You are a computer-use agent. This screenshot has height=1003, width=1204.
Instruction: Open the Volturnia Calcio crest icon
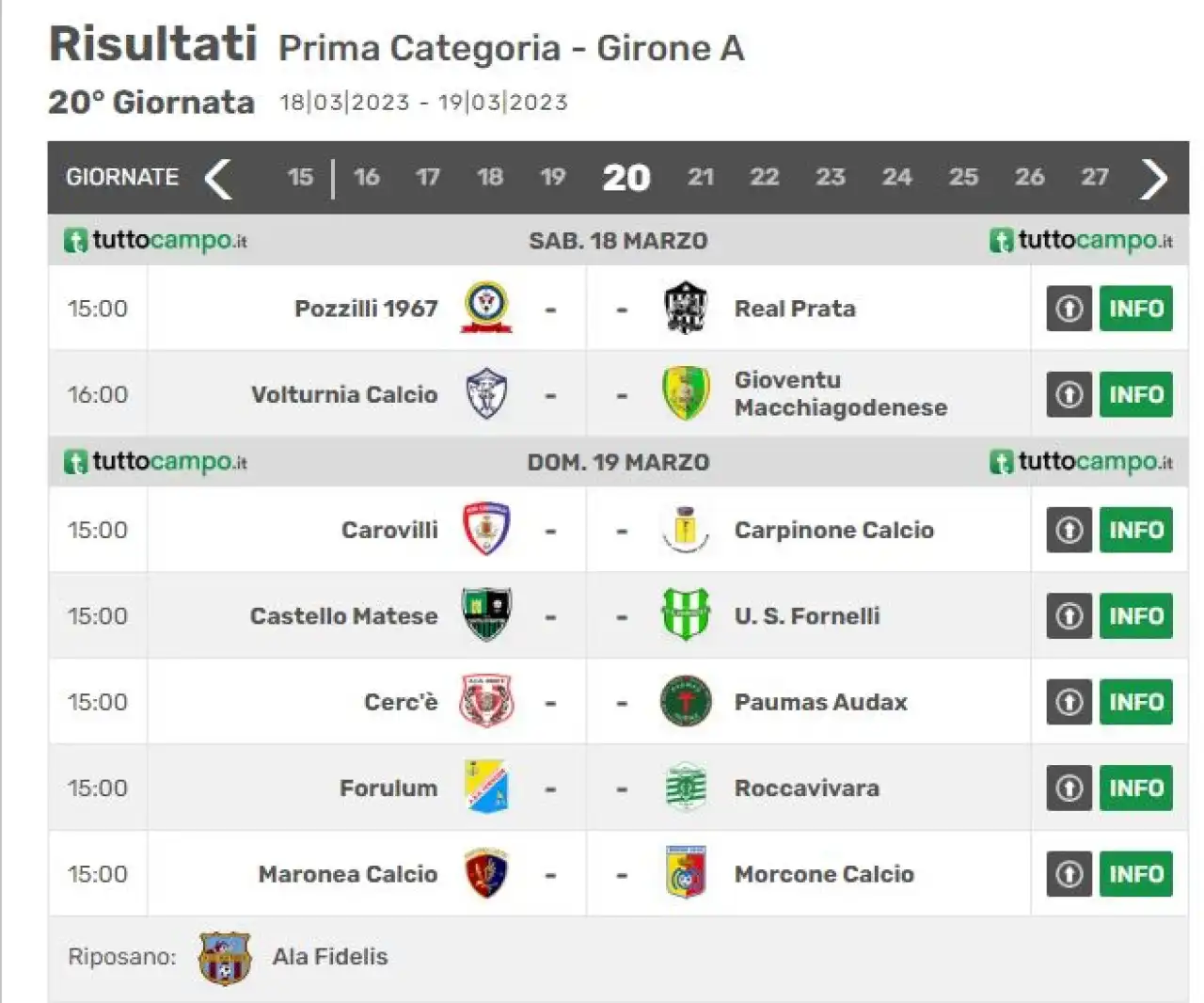pyautogui.click(x=486, y=394)
